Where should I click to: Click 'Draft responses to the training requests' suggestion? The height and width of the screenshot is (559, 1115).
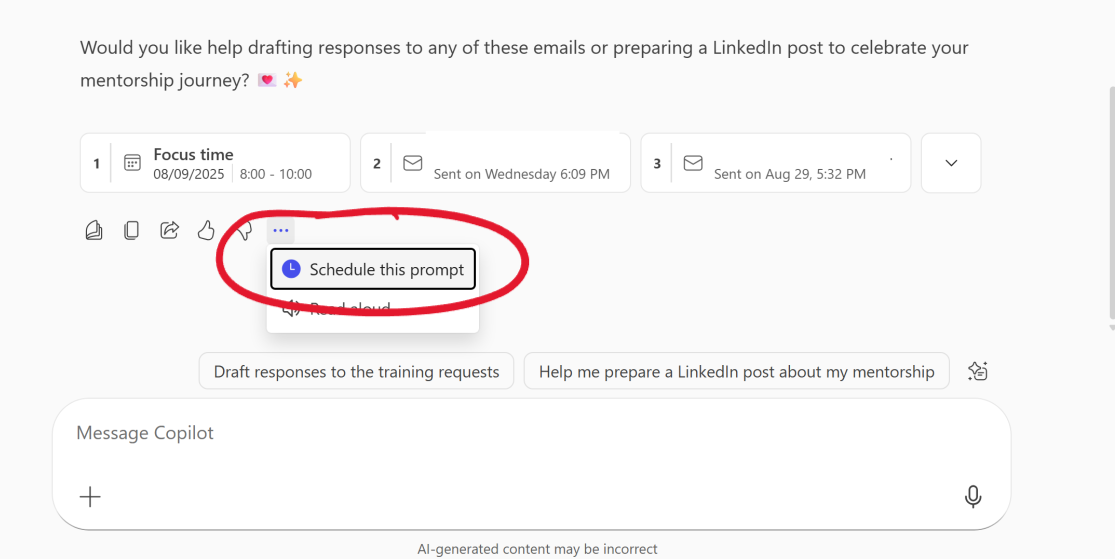click(x=356, y=371)
